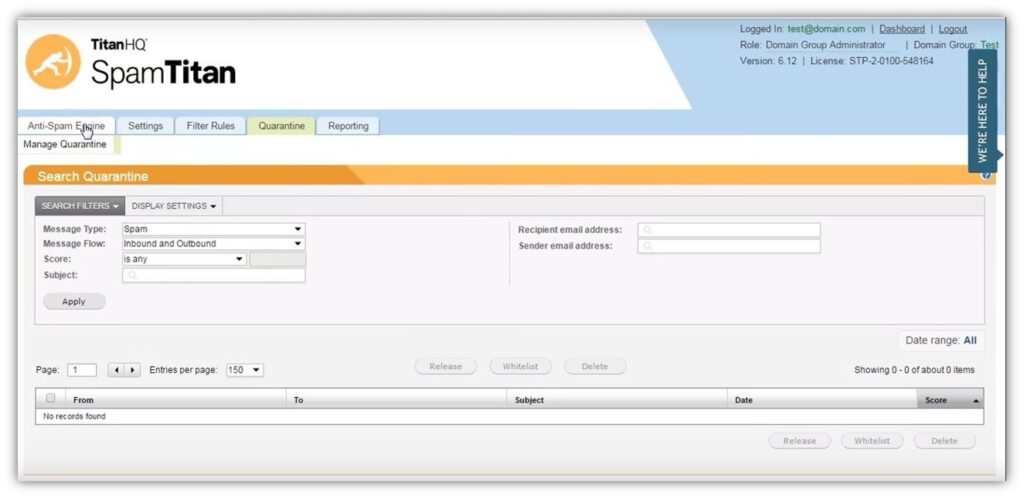Change Entries per page dropdown
Screen dimensions: 1024x498
pos(245,370)
